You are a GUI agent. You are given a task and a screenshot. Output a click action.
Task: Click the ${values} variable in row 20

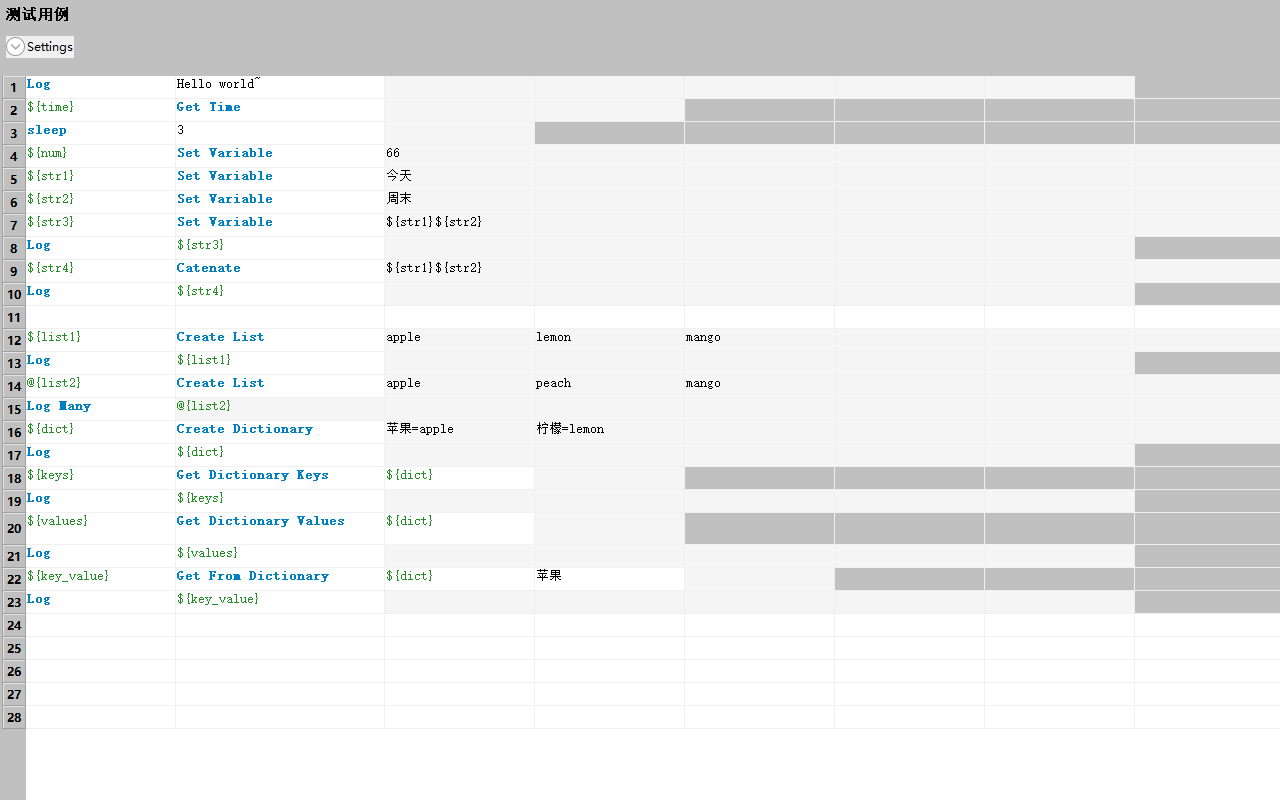(x=100, y=528)
